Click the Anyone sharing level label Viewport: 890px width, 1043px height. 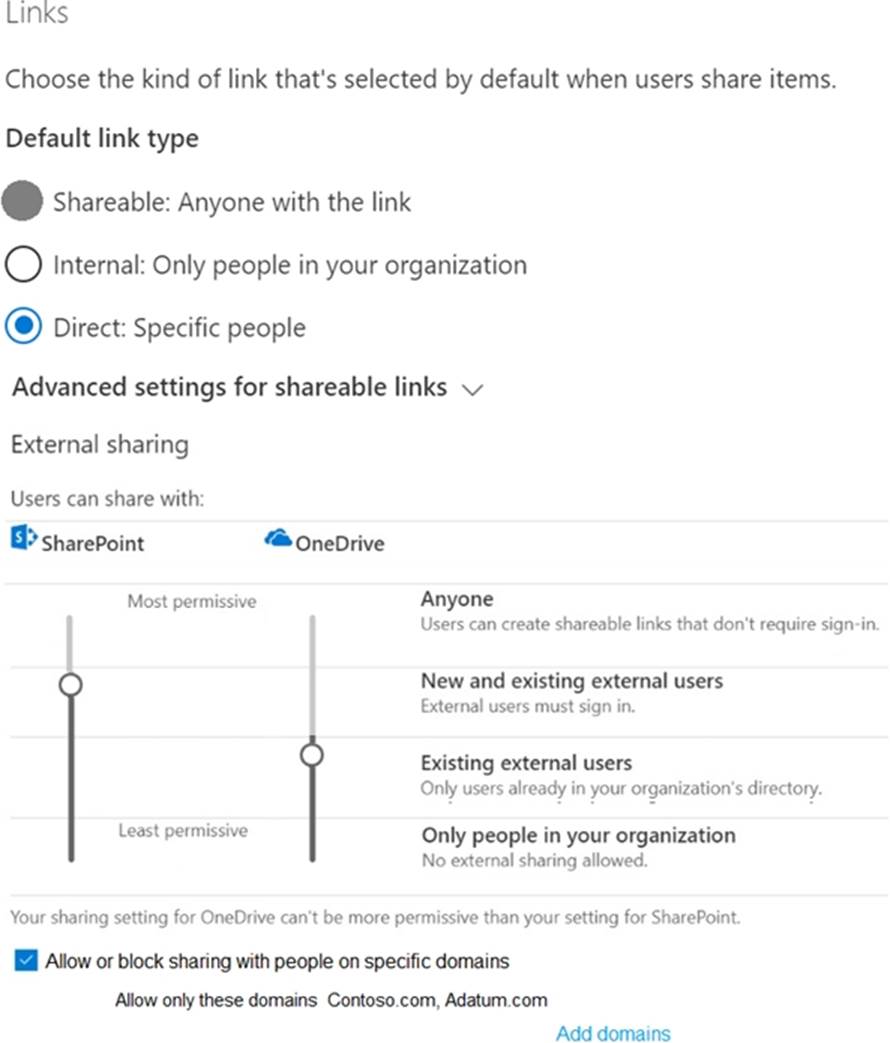tap(457, 599)
